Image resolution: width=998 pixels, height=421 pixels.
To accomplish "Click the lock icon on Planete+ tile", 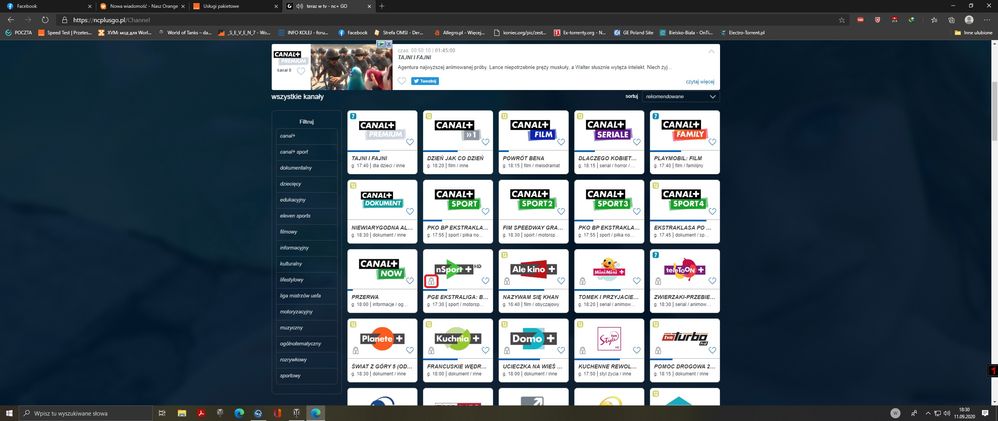I will tap(356, 352).
